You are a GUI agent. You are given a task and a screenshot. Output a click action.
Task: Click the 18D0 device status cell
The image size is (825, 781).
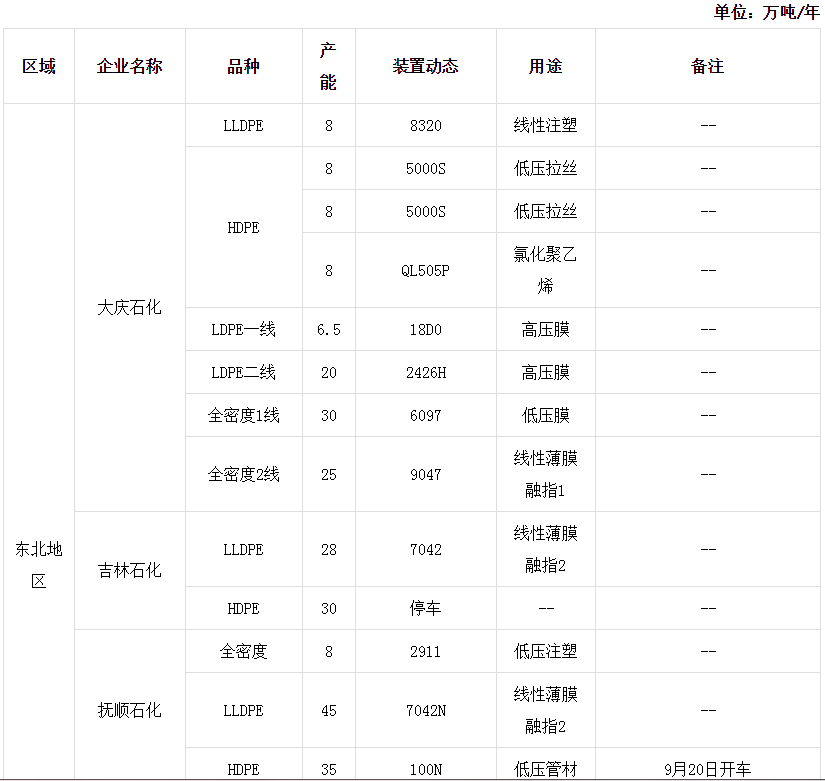tap(426, 329)
